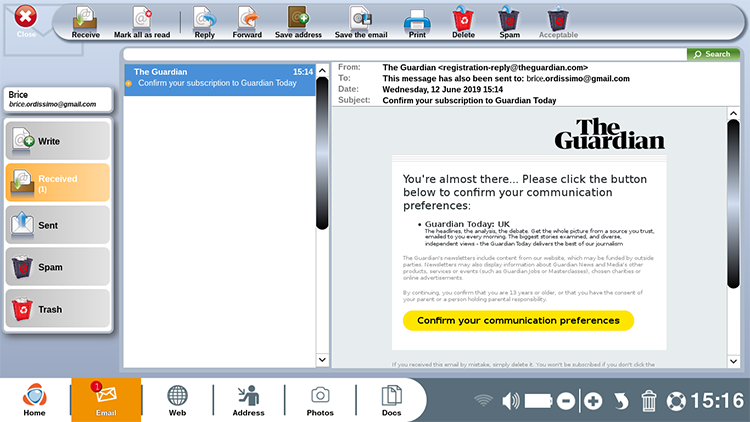Click the Brice account name box
750x422 pixels.
[x=58, y=99]
